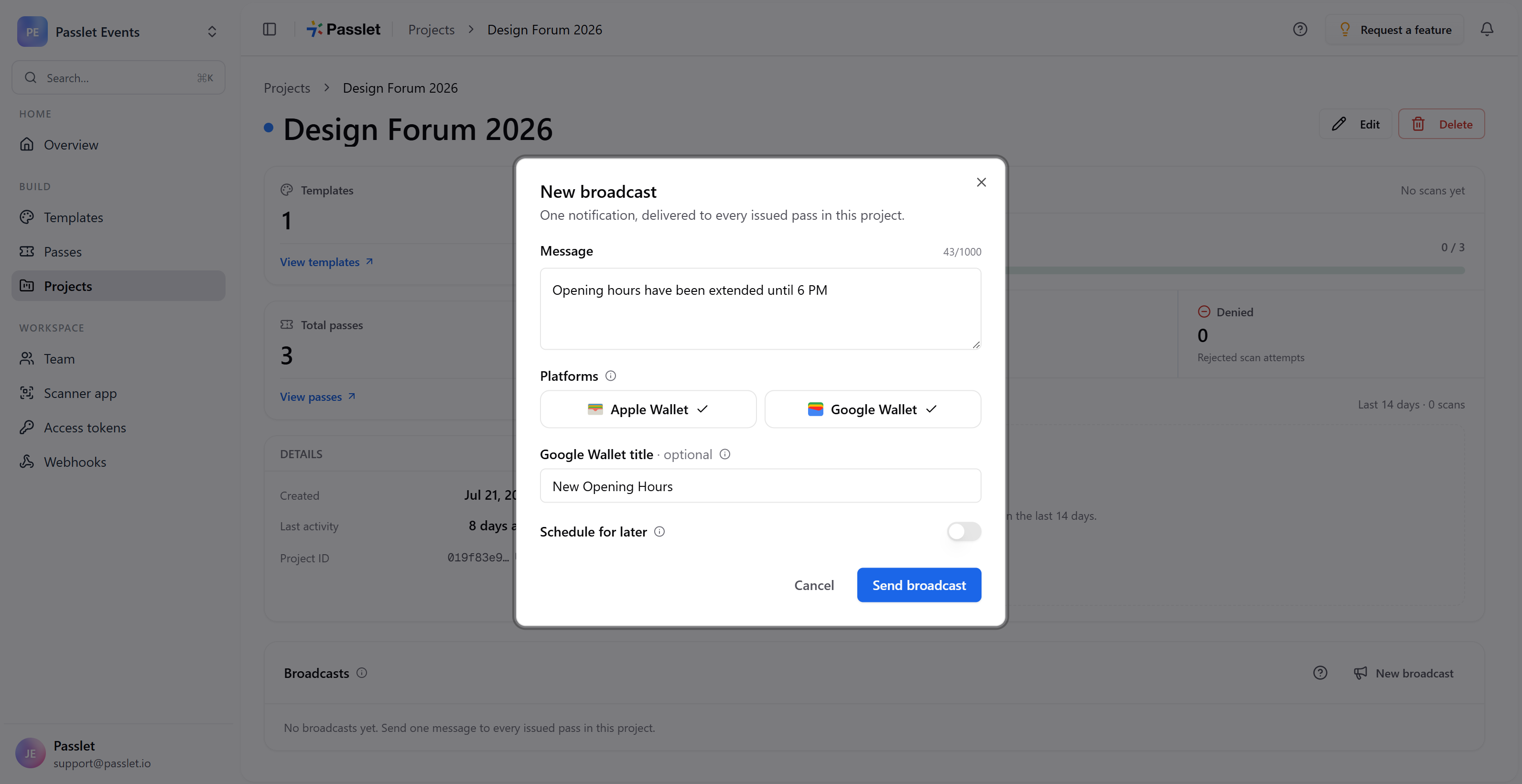
Task: Click the 'No scans yet' label
Action: click(1432, 190)
